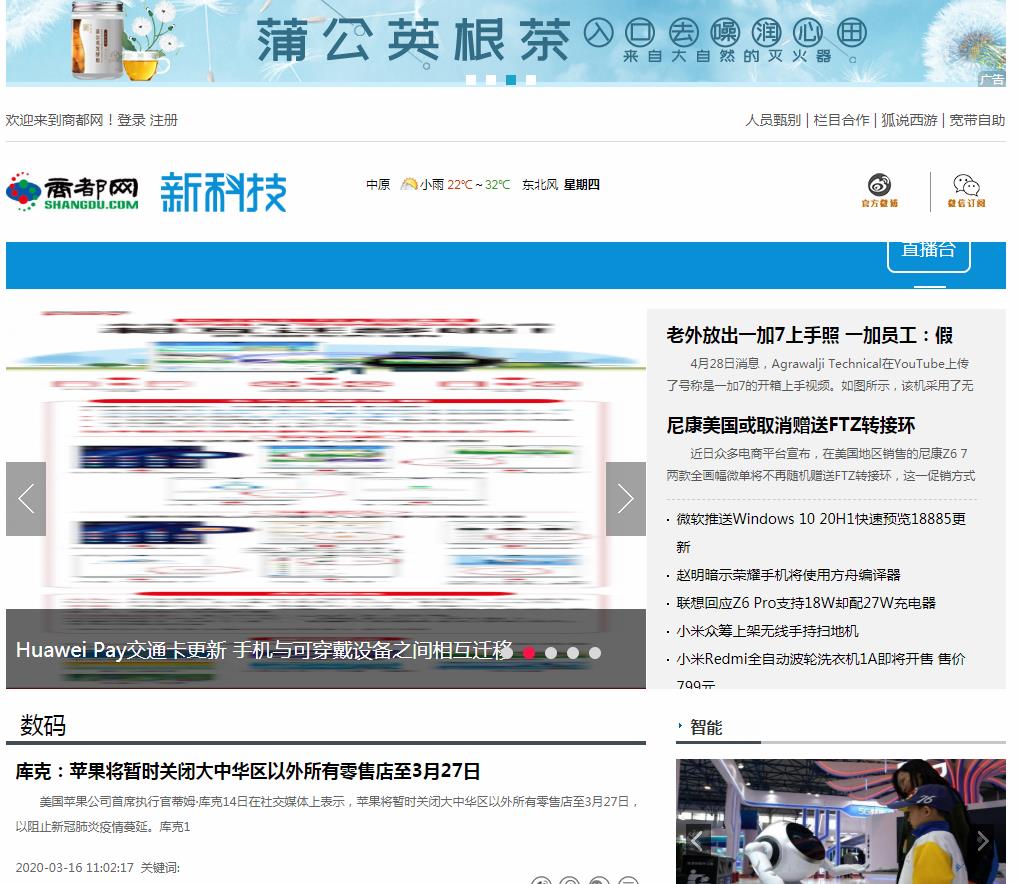Image resolution: width=1020 pixels, height=884 pixels.
Task: Open 人员甄别 link
Action: tap(773, 120)
